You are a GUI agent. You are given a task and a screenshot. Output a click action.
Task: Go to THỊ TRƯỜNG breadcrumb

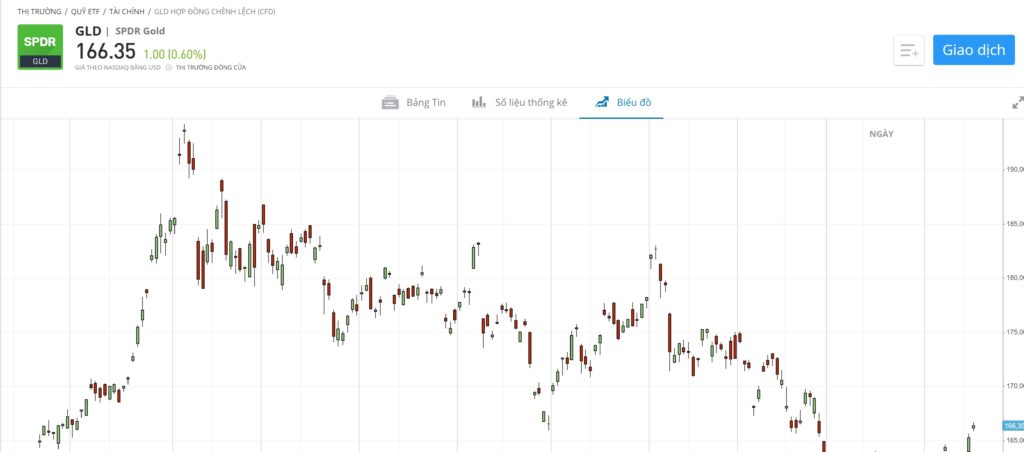pyautogui.click(x=40, y=11)
